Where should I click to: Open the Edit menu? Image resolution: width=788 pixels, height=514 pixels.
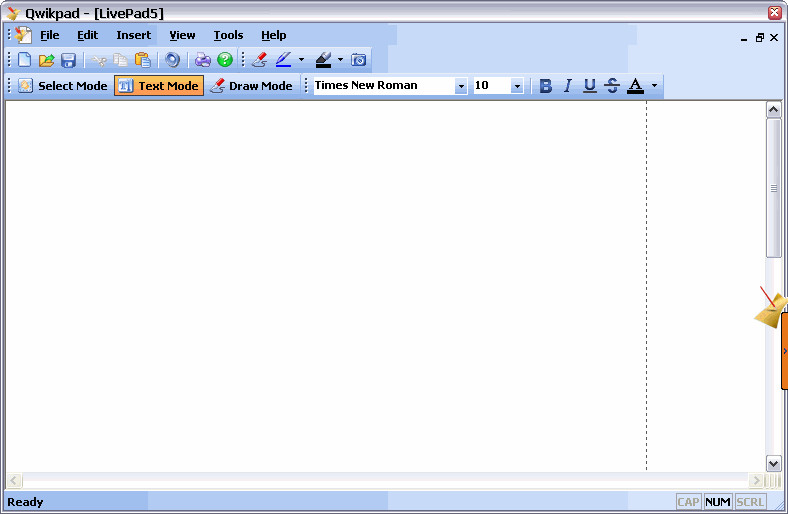coord(87,35)
